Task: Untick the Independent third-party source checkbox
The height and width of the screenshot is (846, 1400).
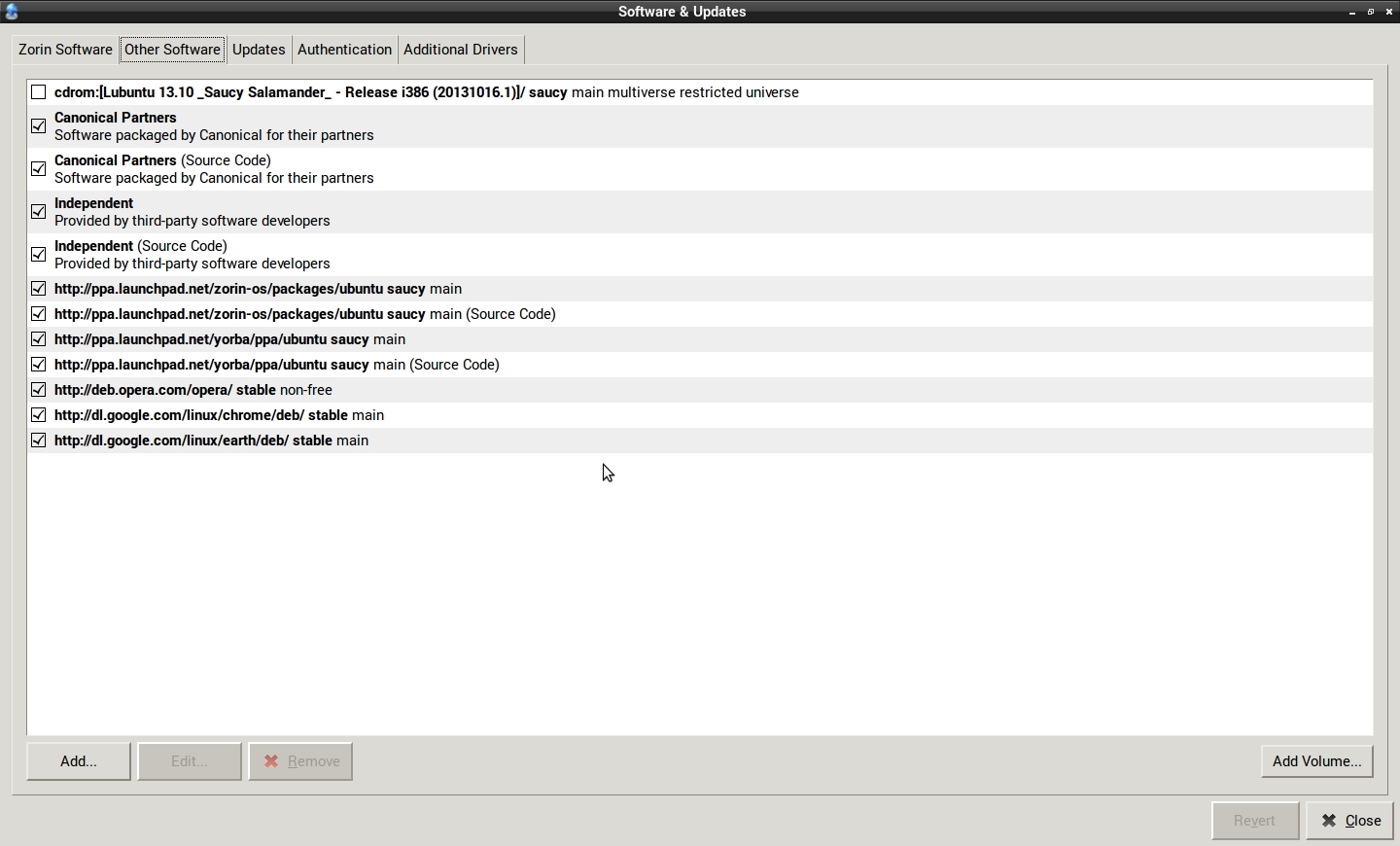Action: (39, 212)
